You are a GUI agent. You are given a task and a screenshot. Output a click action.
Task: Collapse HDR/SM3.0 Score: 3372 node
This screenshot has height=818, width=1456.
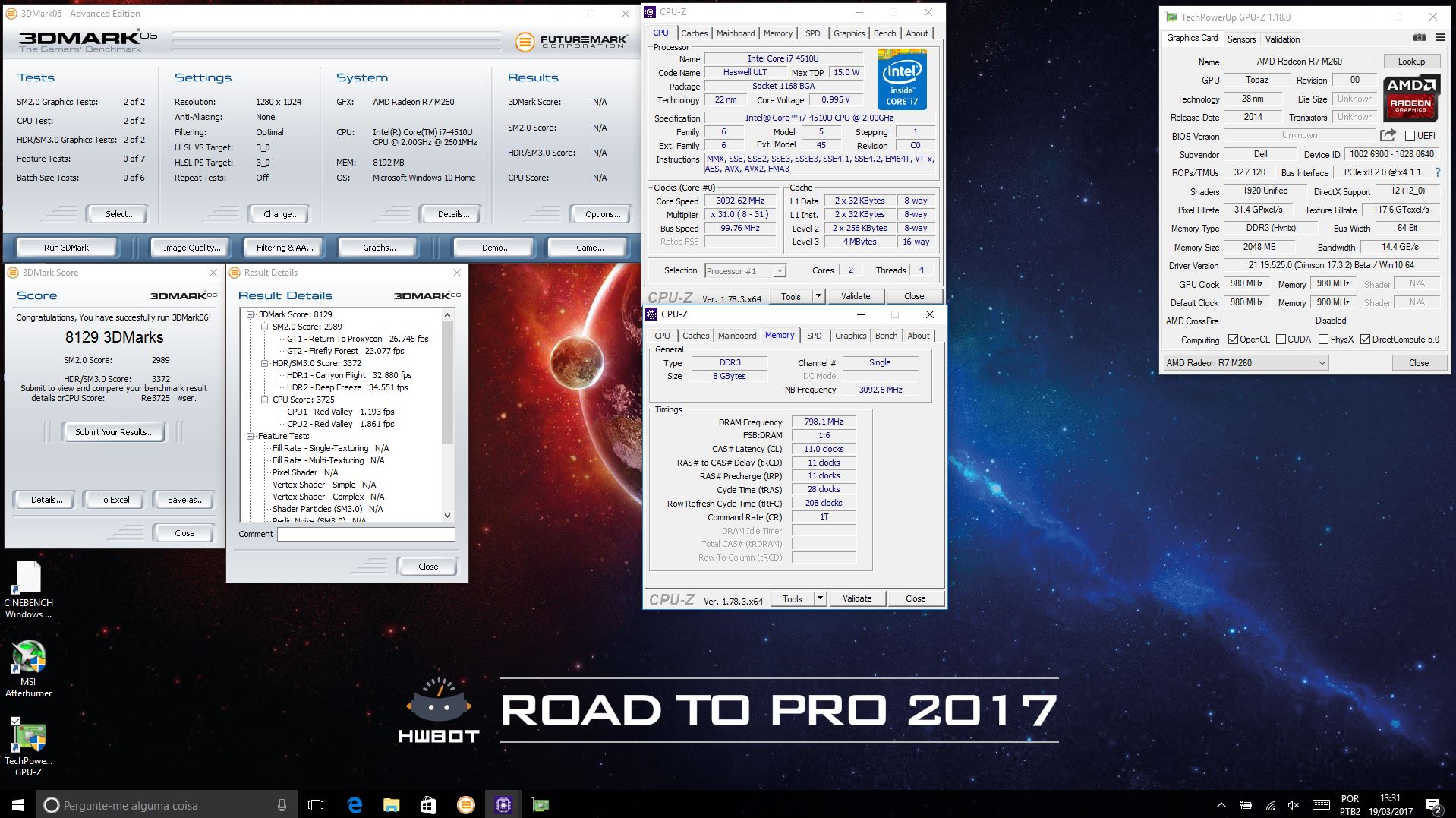click(264, 363)
